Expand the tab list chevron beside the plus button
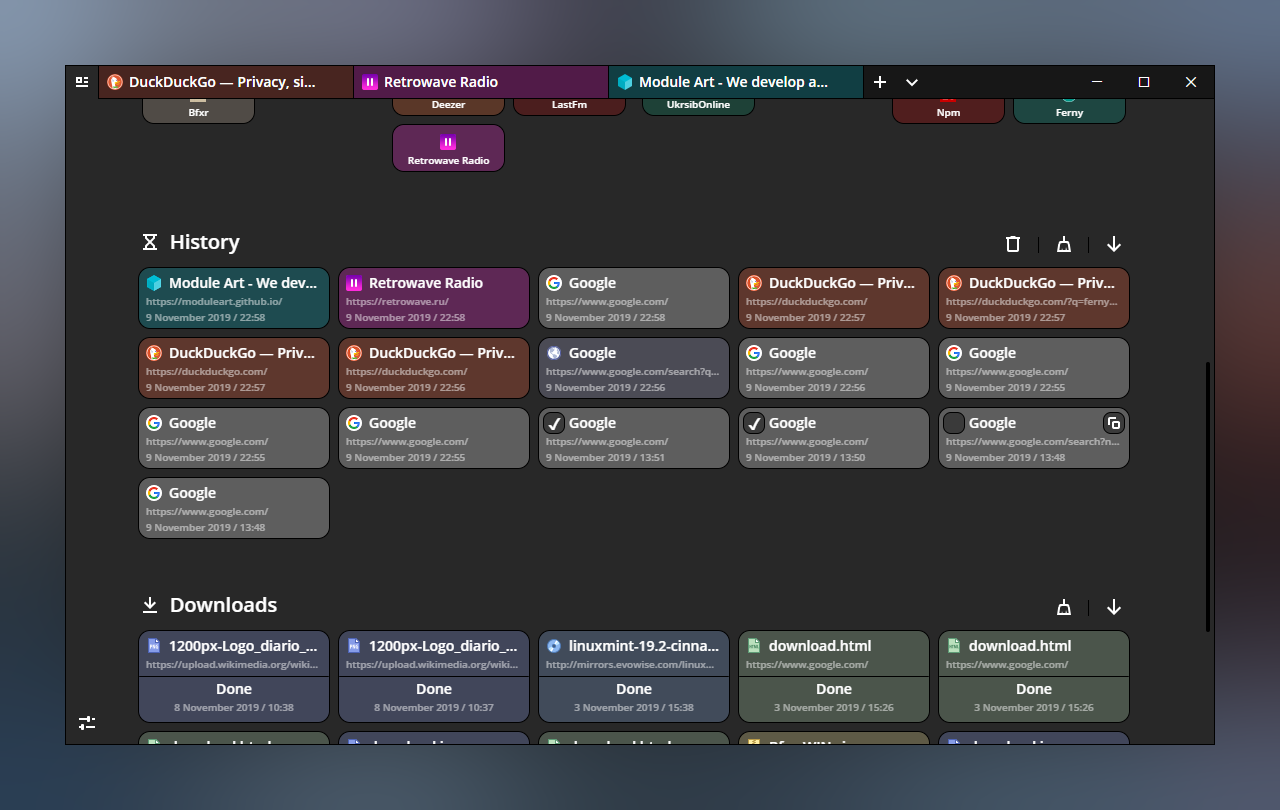 (x=912, y=82)
